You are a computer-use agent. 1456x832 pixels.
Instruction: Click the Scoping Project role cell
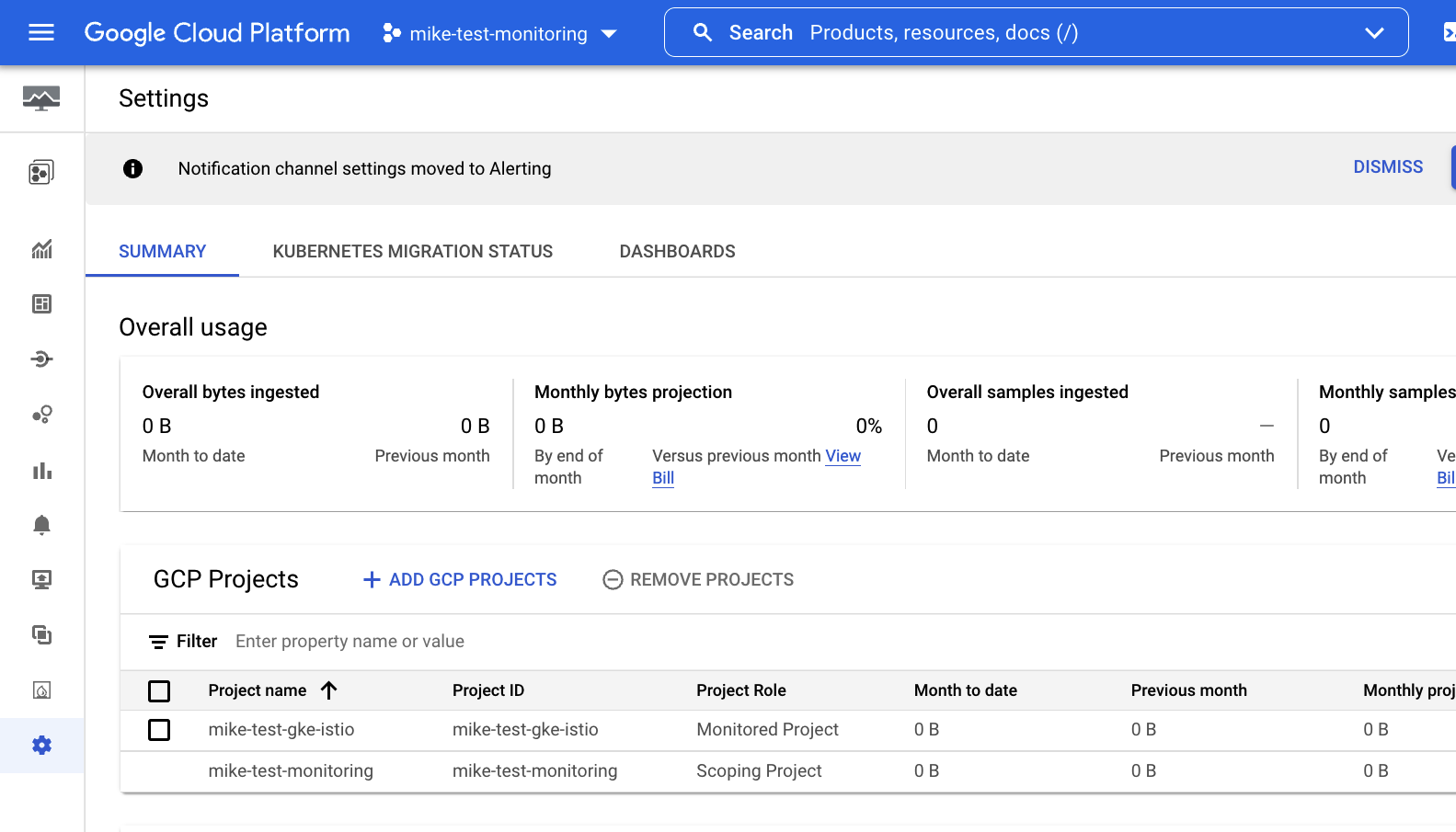(760, 771)
